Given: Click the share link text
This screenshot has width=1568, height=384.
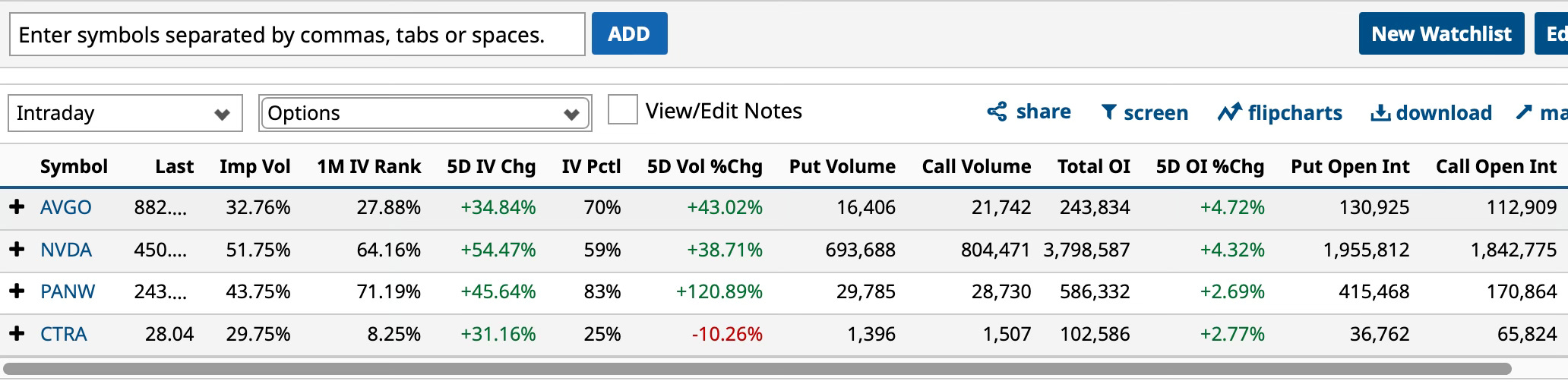Looking at the screenshot, I should click(1043, 112).
